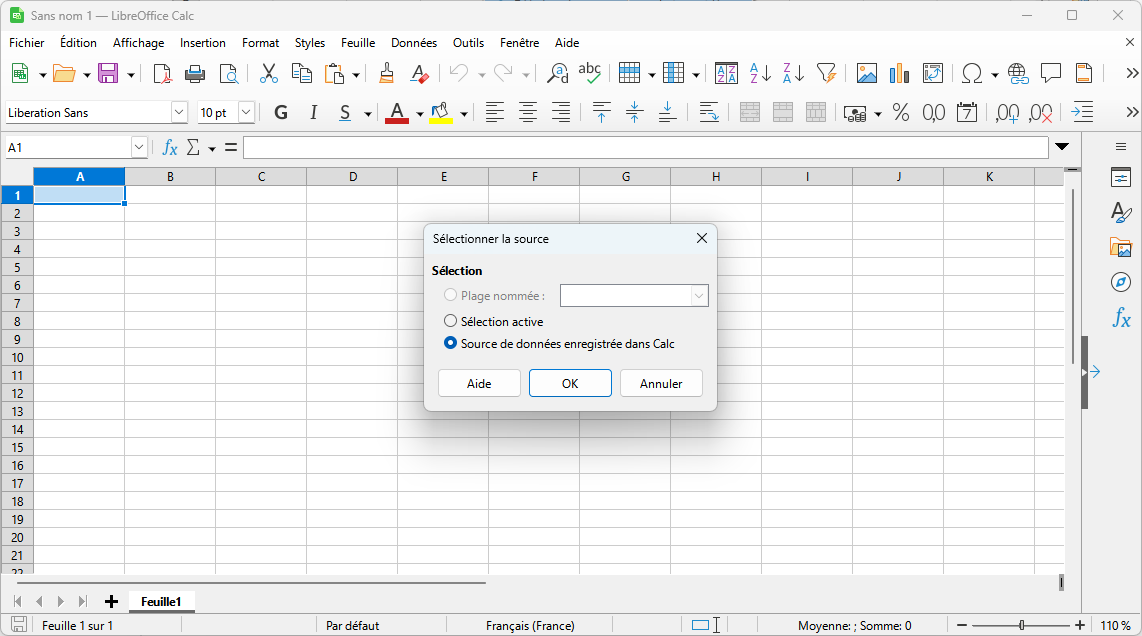Expand the Liberation Sans font name dropdown

tap(179, 113)
